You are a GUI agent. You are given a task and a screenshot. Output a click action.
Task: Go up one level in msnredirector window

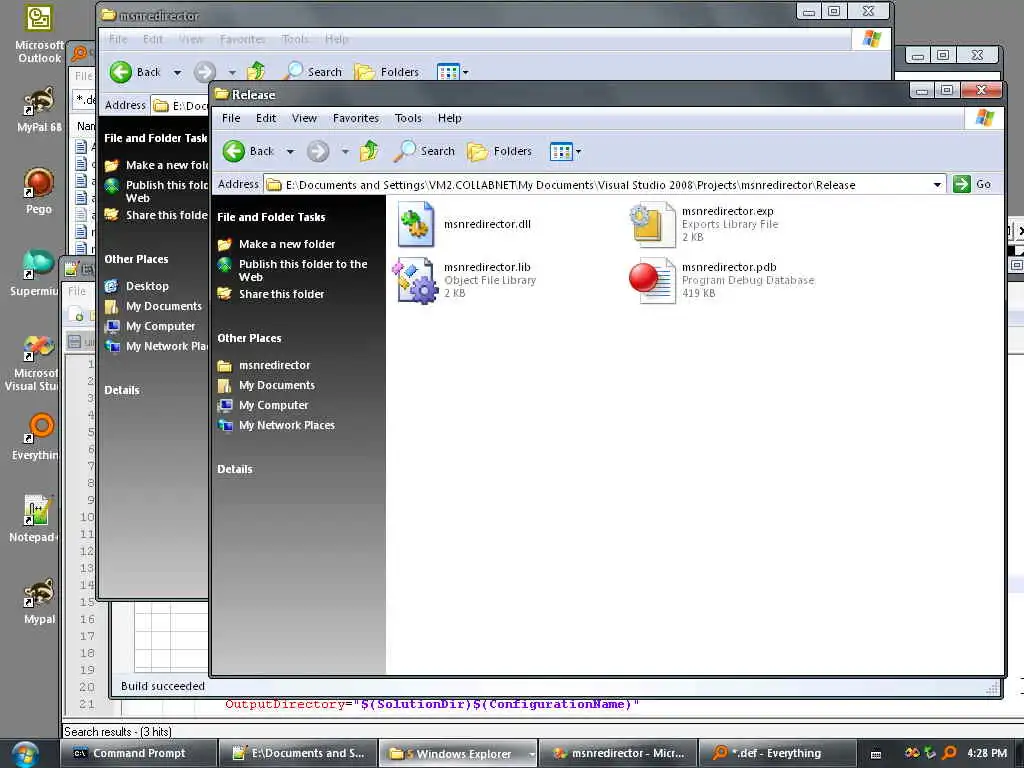coord(256,71)
